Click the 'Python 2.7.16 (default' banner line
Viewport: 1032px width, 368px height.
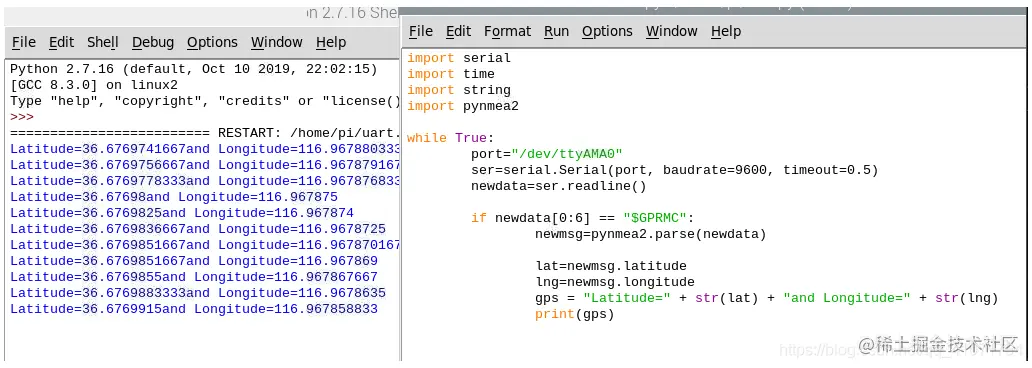coord(194,69)
